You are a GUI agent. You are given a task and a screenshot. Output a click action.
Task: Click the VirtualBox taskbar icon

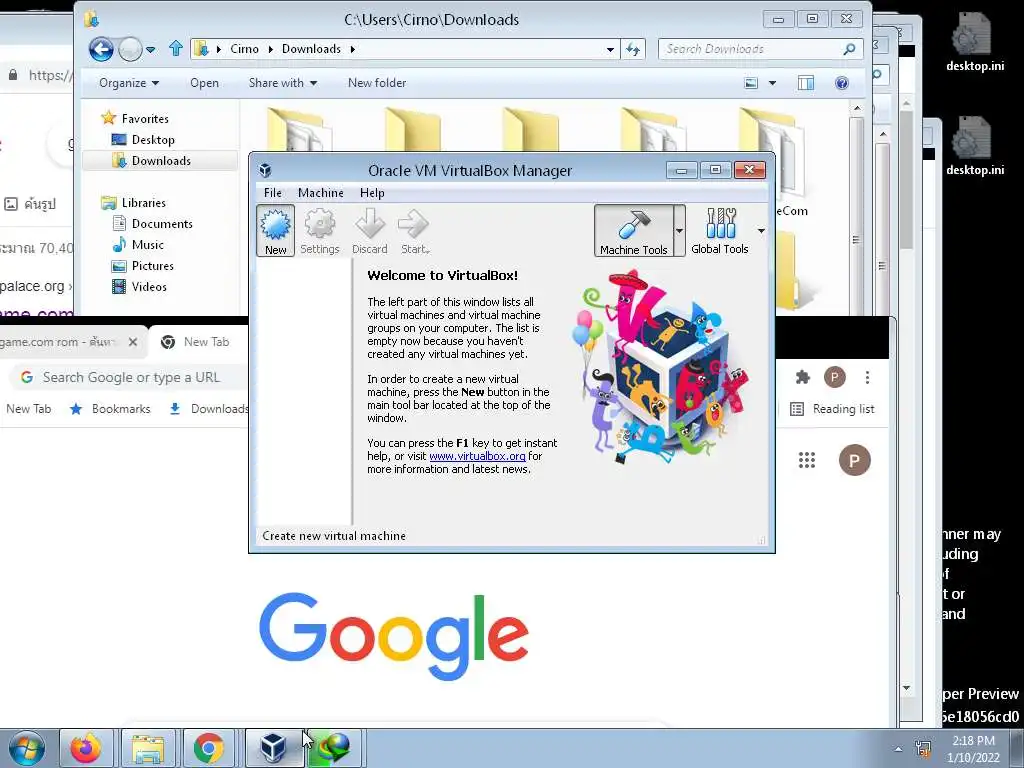click(x=272, y=748)
